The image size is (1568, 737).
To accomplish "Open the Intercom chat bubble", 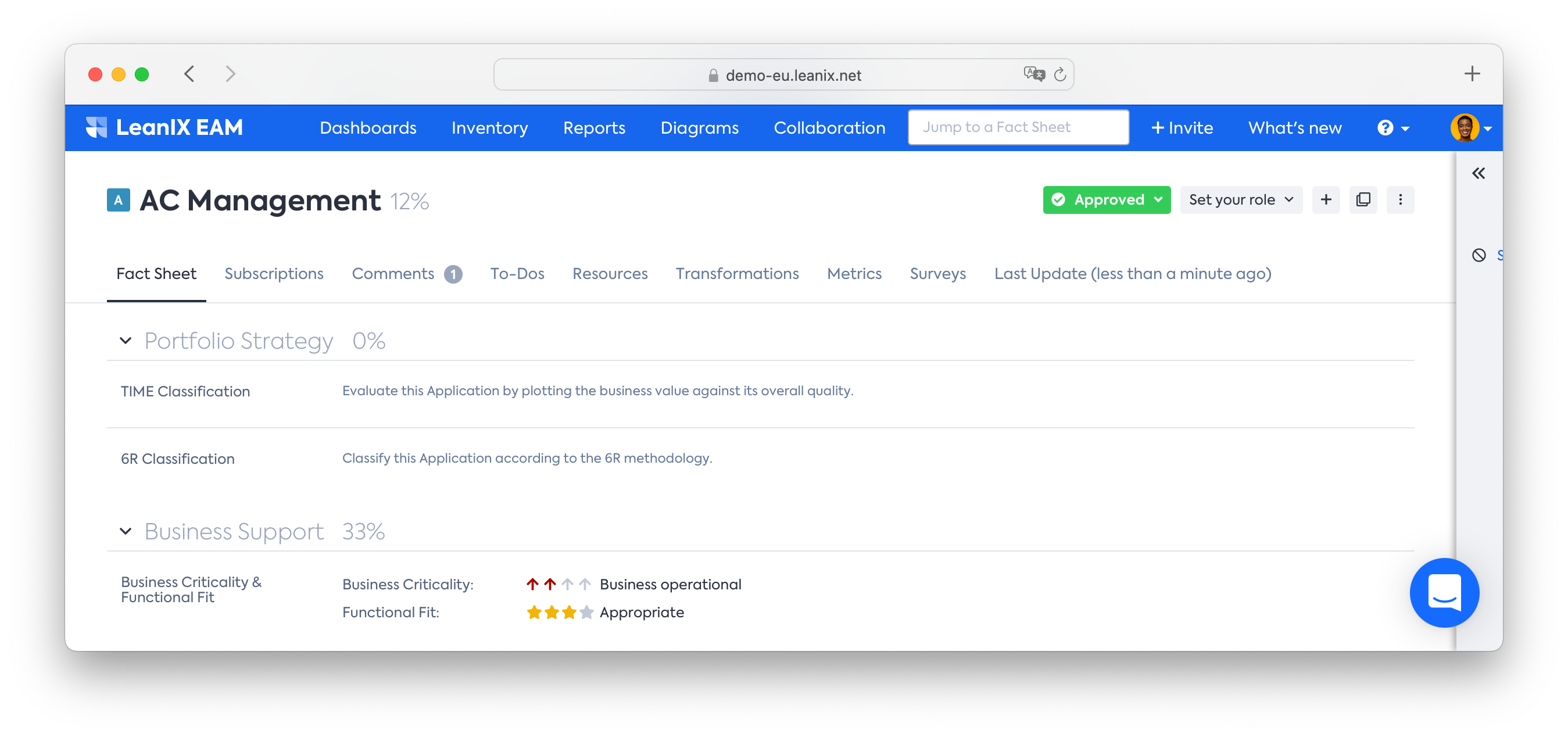I will click(x=1444, y=592).
